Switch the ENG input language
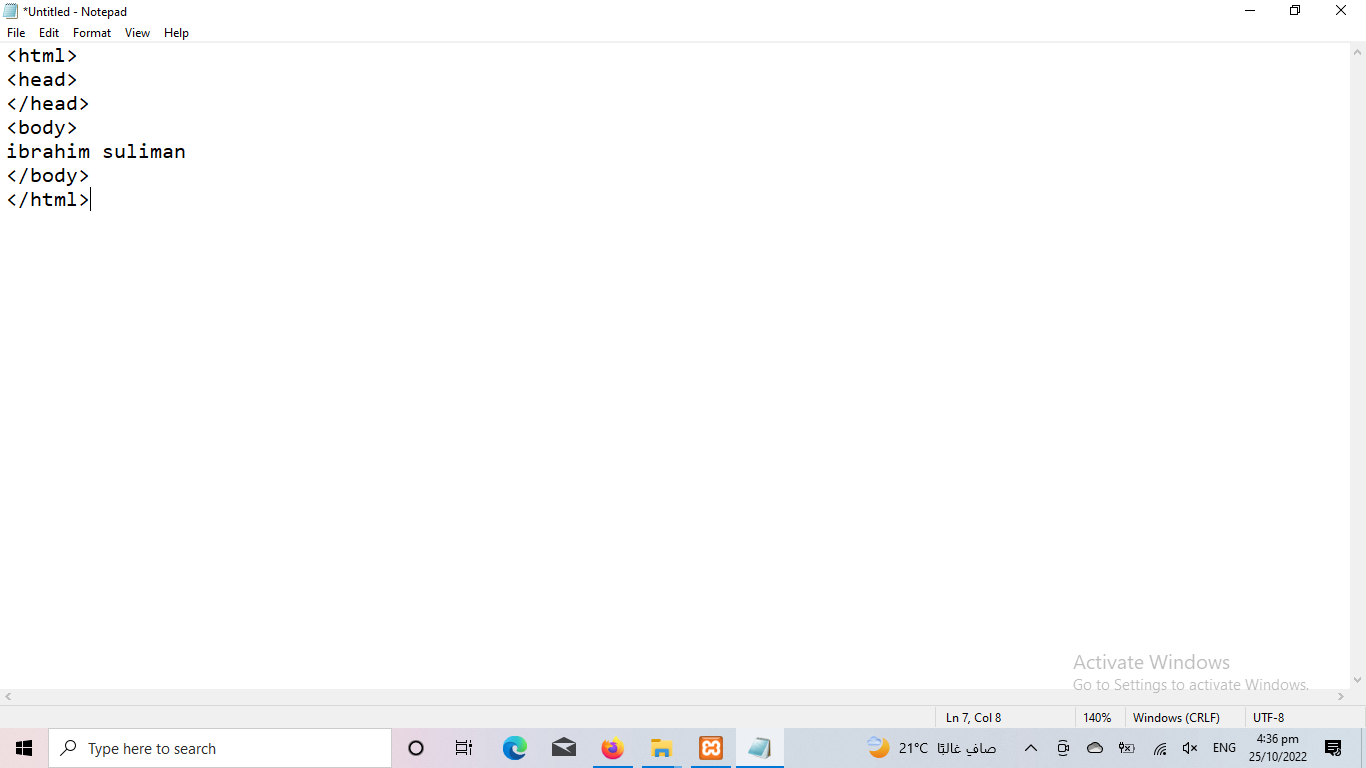 tap(1224, 748)
